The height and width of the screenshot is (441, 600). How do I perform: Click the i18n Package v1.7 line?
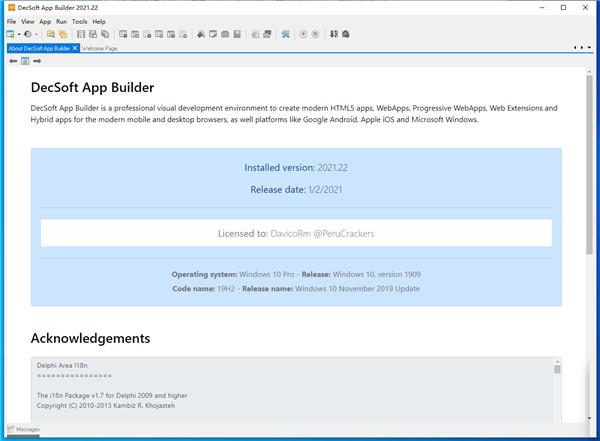[112, 395]
